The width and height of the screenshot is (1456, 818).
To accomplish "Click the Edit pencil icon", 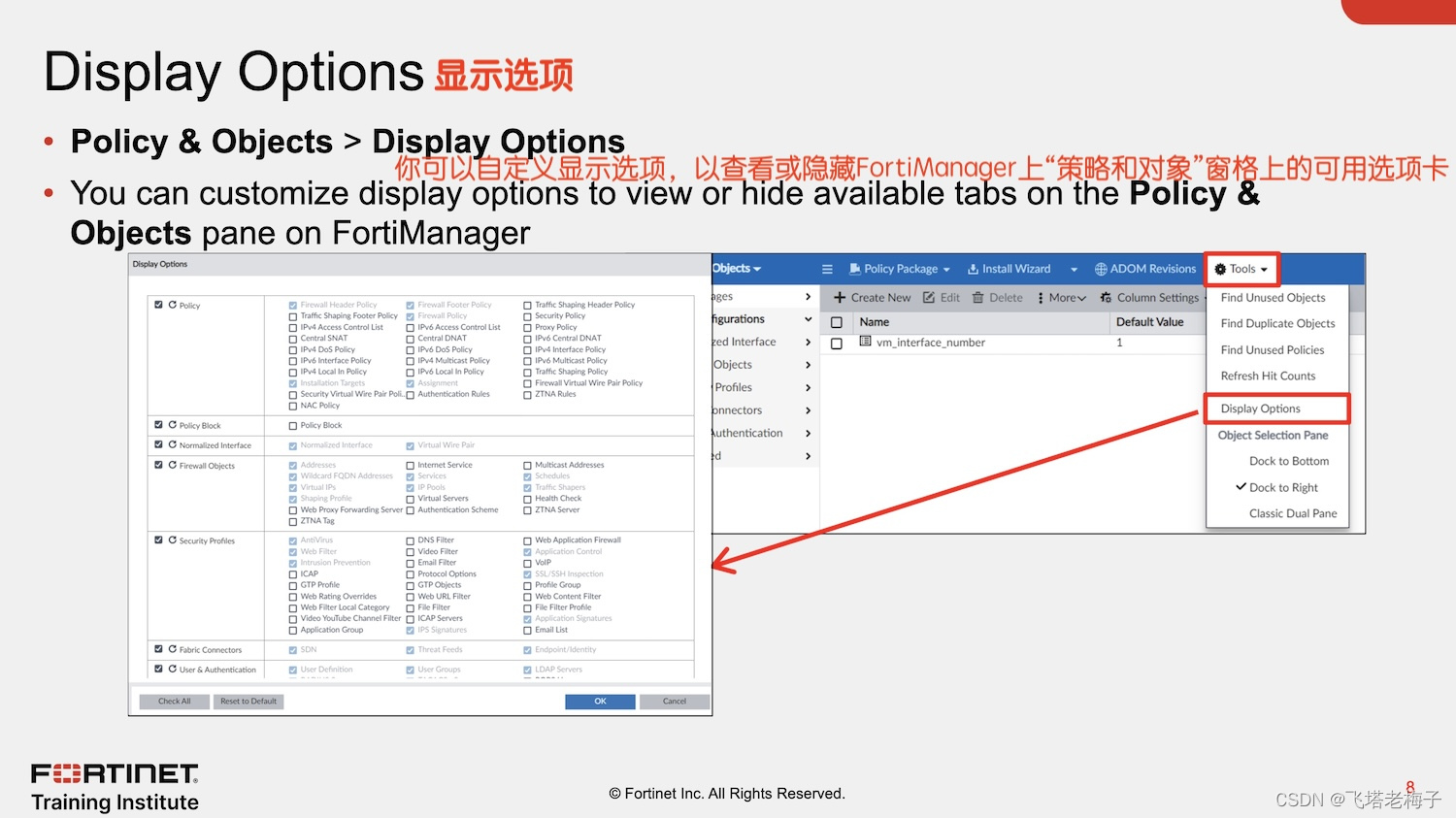I will coord(929,297).
